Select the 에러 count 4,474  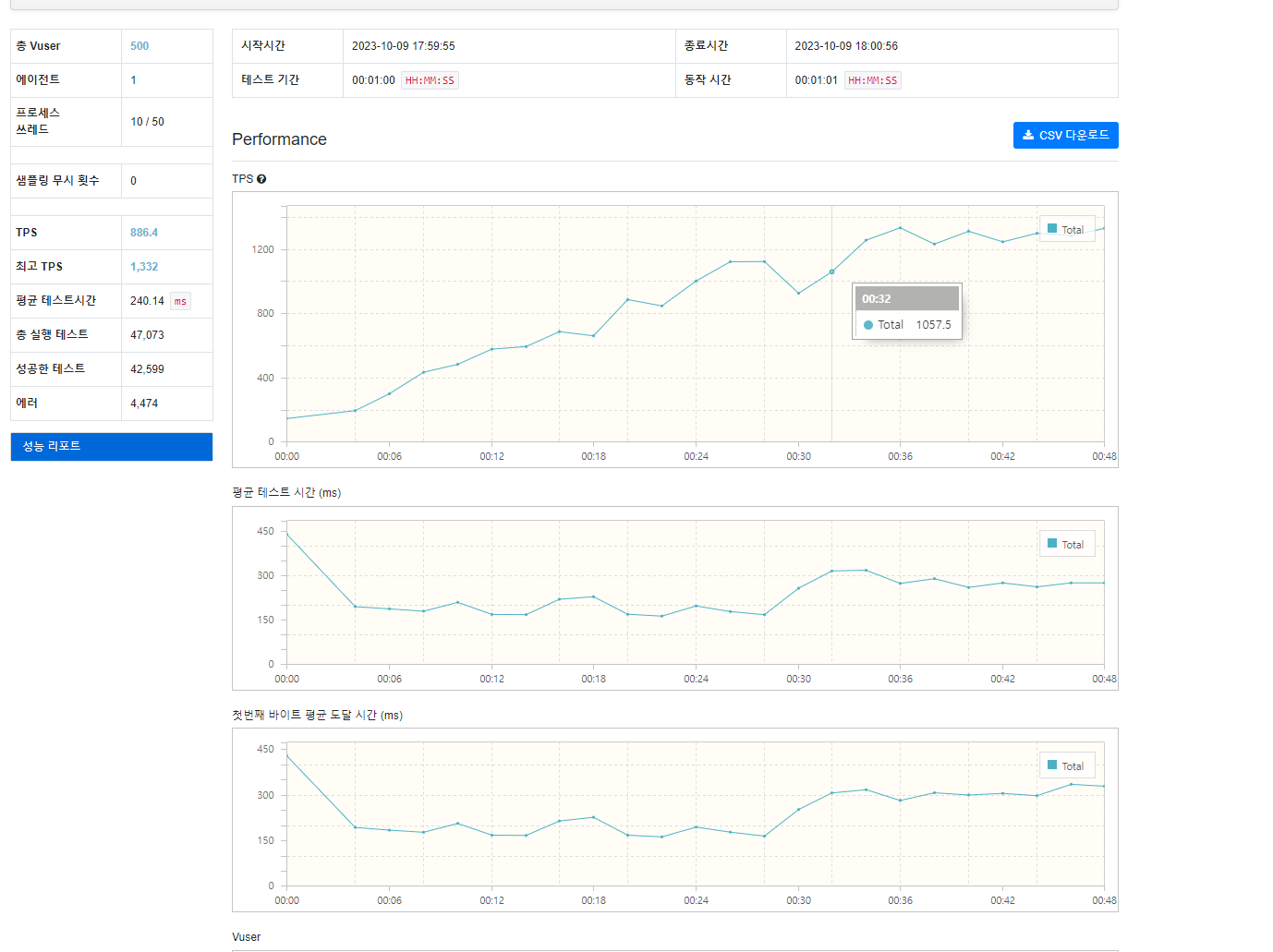pyautogui.click(x=144, y=404)
